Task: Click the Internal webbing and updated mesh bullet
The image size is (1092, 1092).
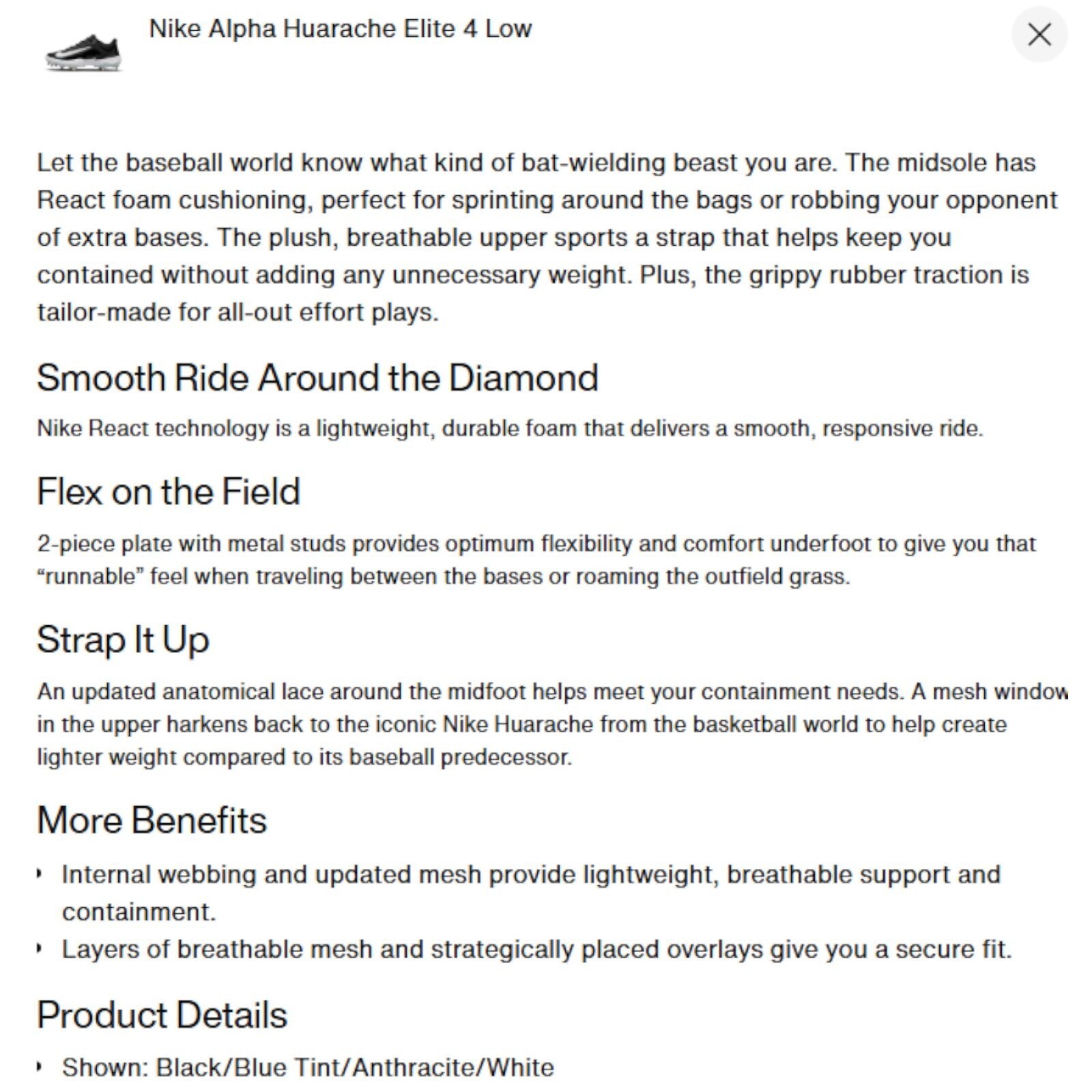Action: pos(531,893)
